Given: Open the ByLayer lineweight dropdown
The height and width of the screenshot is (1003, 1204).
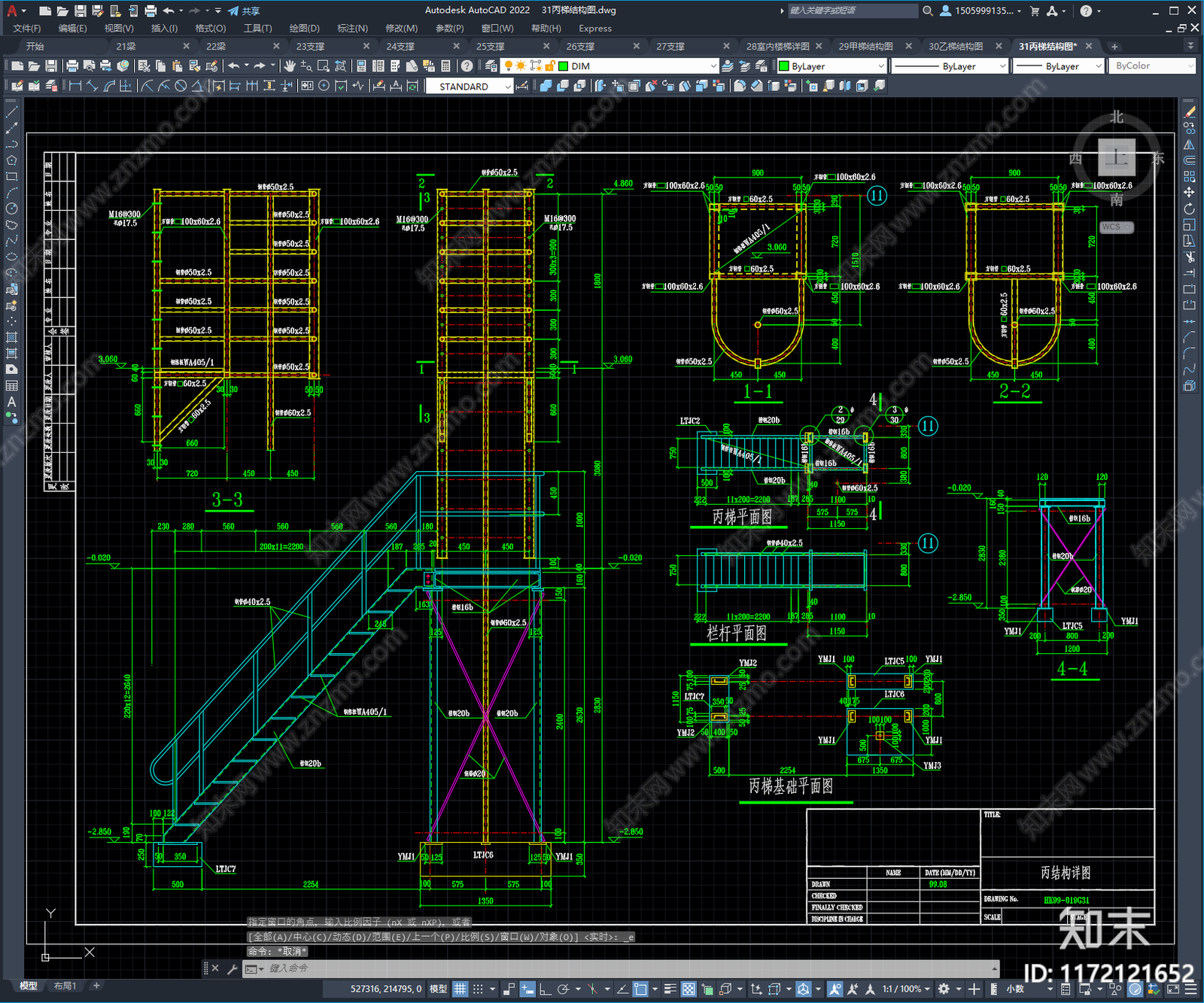Looking at the screenshot, I should coord(1099,66).
